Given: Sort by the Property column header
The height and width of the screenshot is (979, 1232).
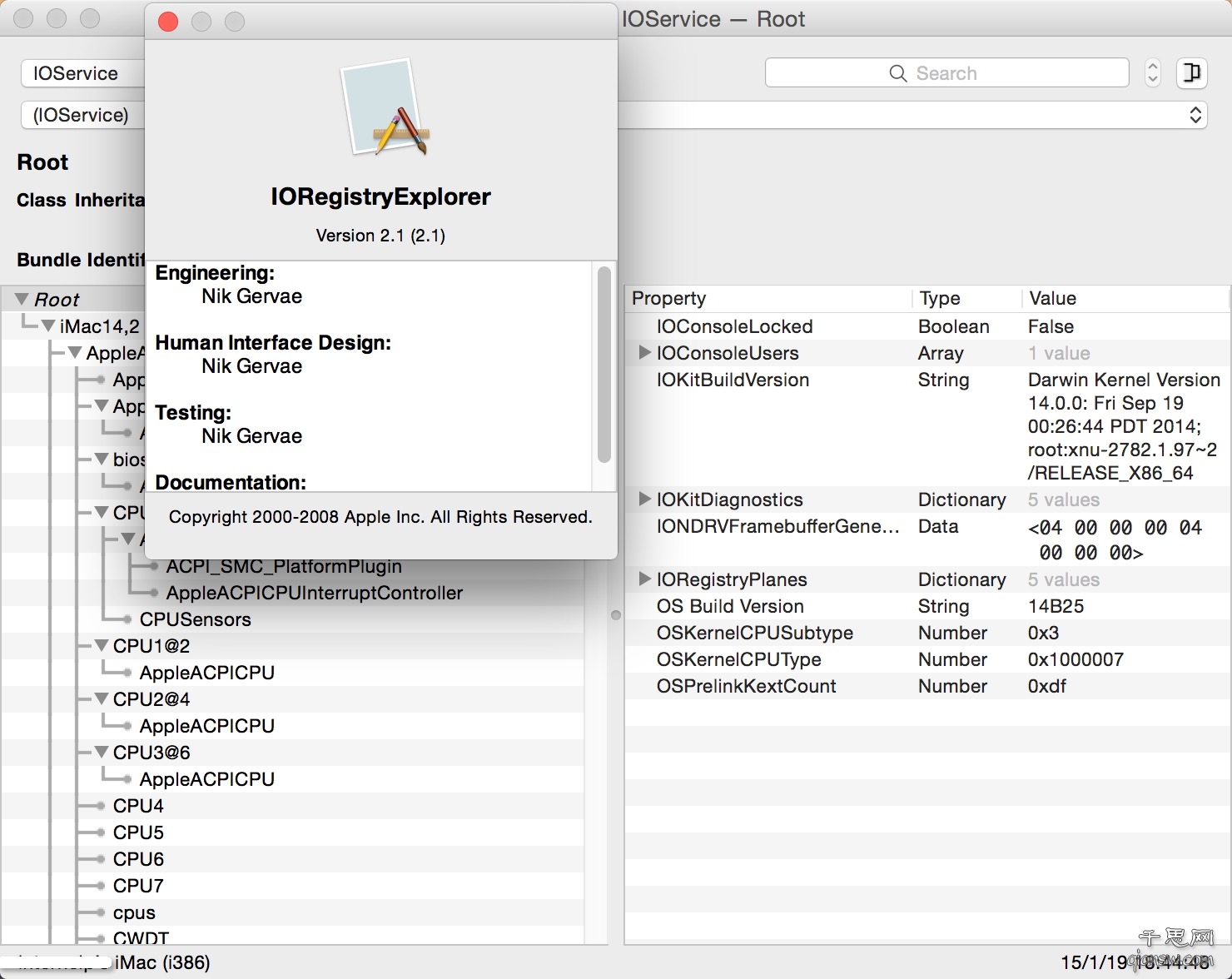Looking at the screenshot, I should point(768,298).
